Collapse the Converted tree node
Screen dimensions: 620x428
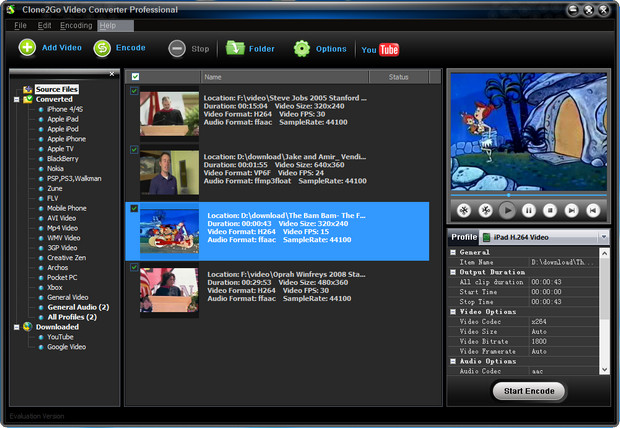[17, 100]
